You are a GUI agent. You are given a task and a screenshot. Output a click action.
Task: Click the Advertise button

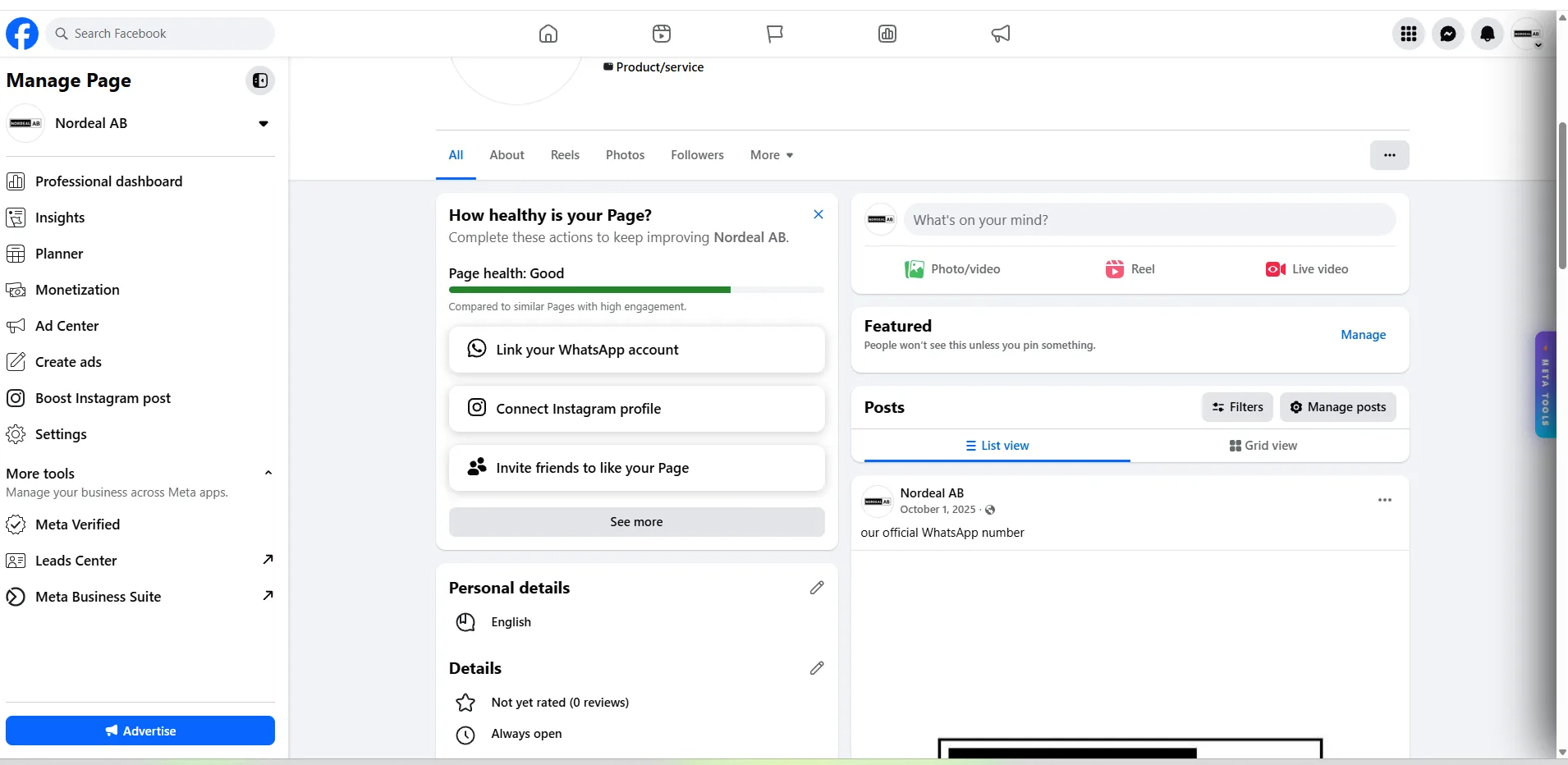(140, 731)
